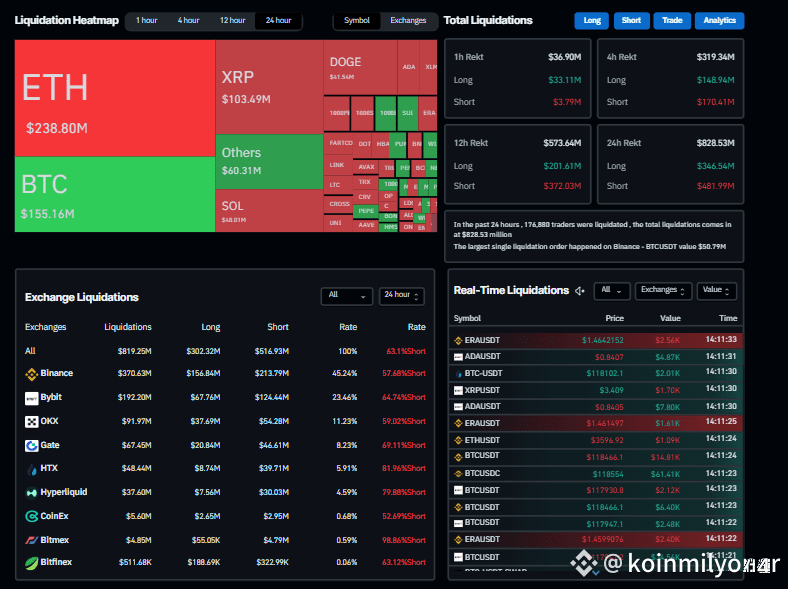Open the Analytics button
This screenshot has height=589, width=788.
point(720,21)
